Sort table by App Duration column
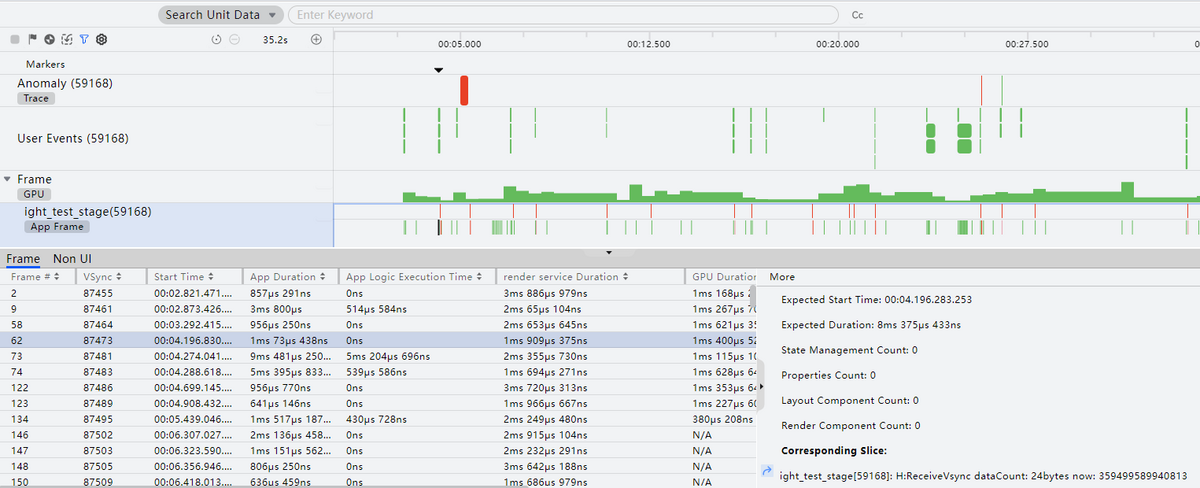 coord(289,276)
